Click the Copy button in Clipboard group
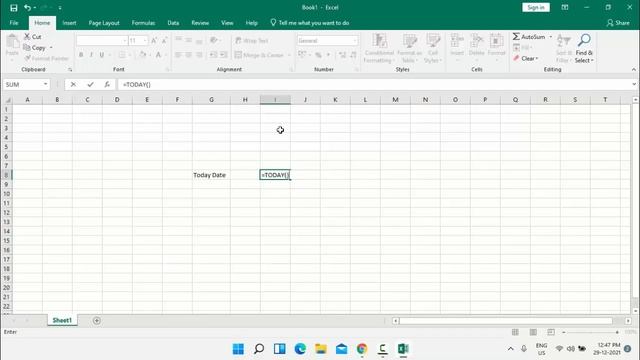This screenshot has height=360, width=640. (35, 48)
